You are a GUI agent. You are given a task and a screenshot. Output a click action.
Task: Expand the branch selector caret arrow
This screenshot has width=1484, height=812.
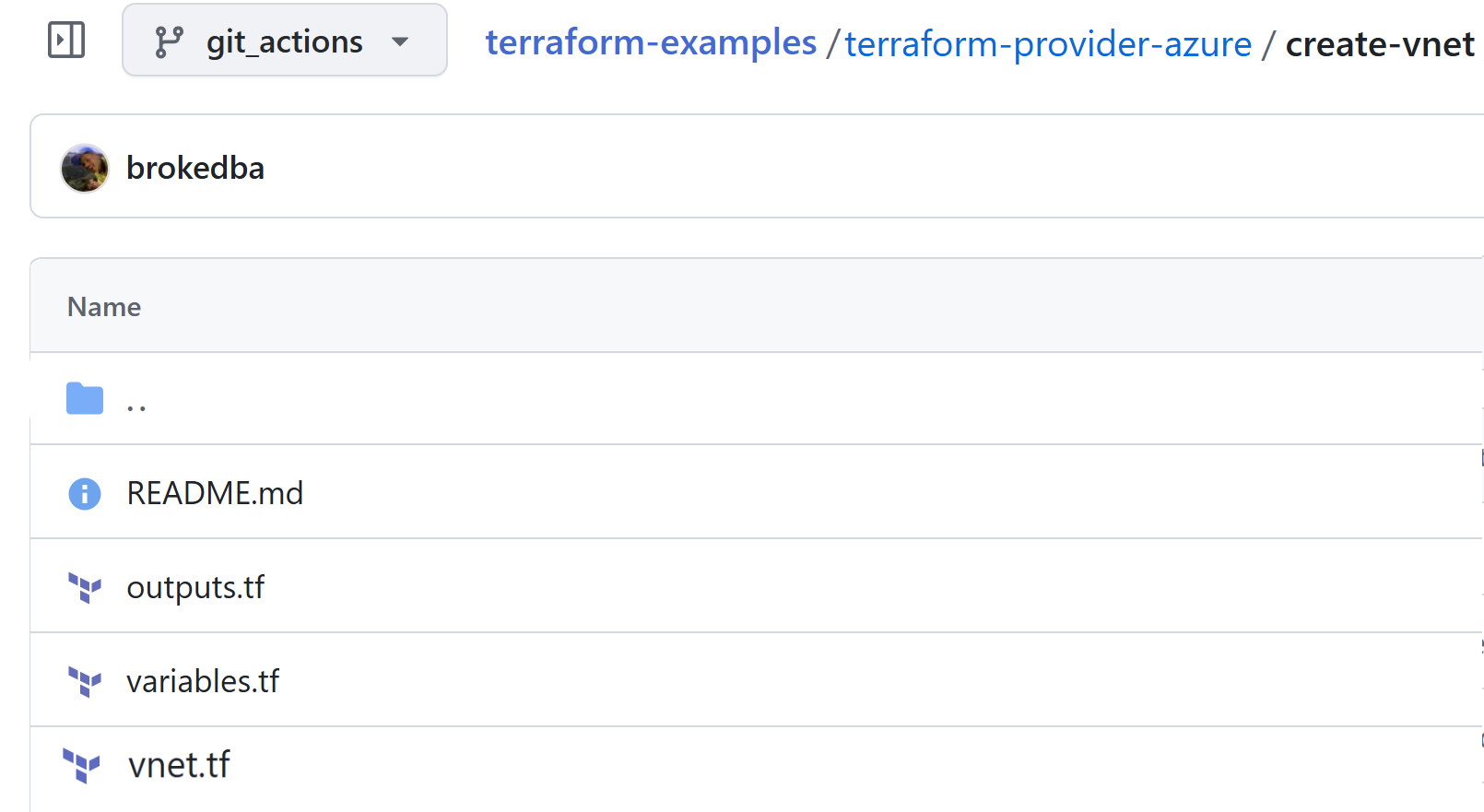[x=400, y=41]
